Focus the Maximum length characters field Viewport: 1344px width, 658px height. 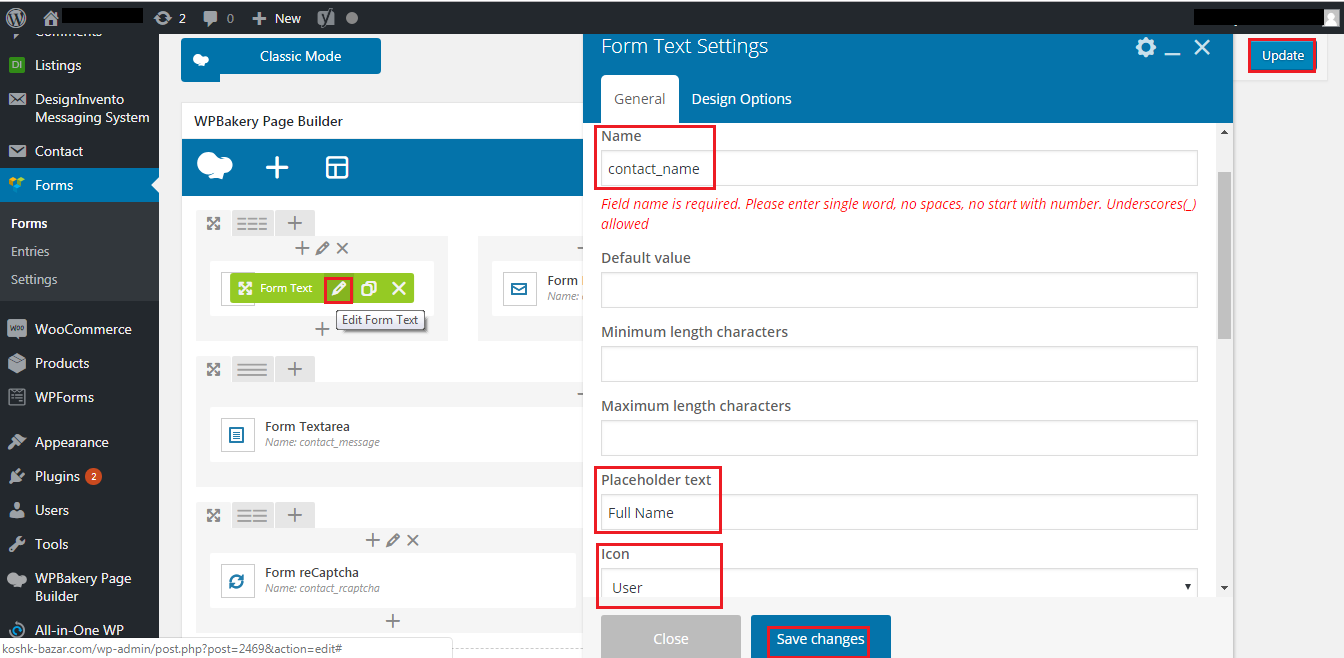[x=899, y=438]
